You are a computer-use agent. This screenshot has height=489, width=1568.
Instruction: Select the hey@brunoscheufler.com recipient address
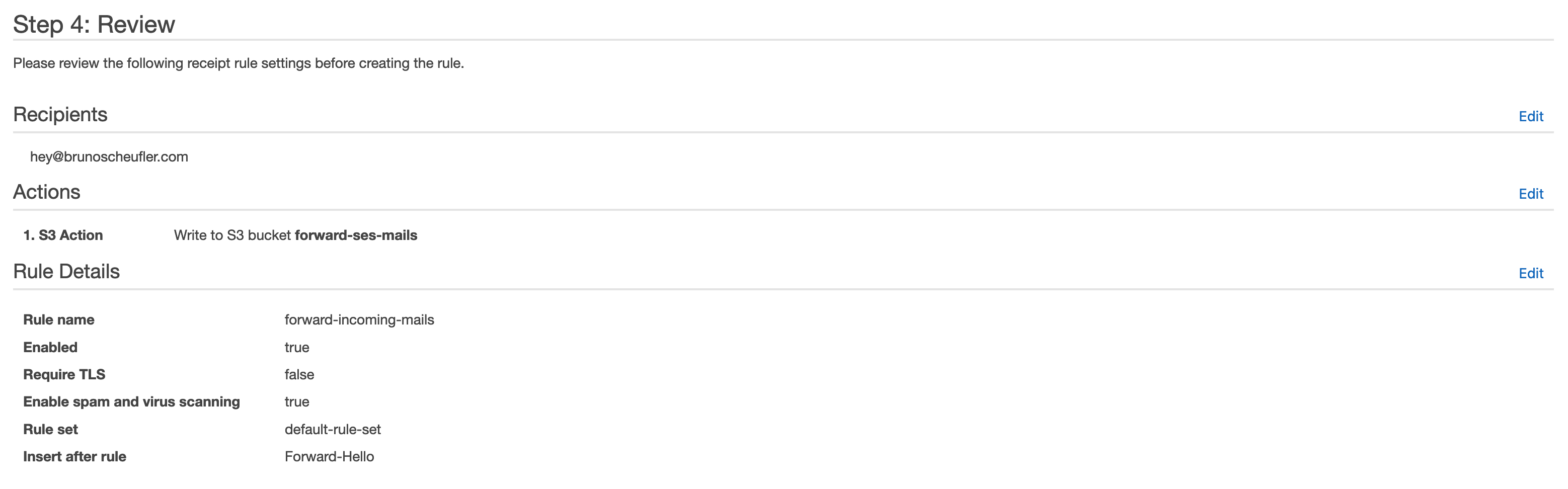click(109, 157)
